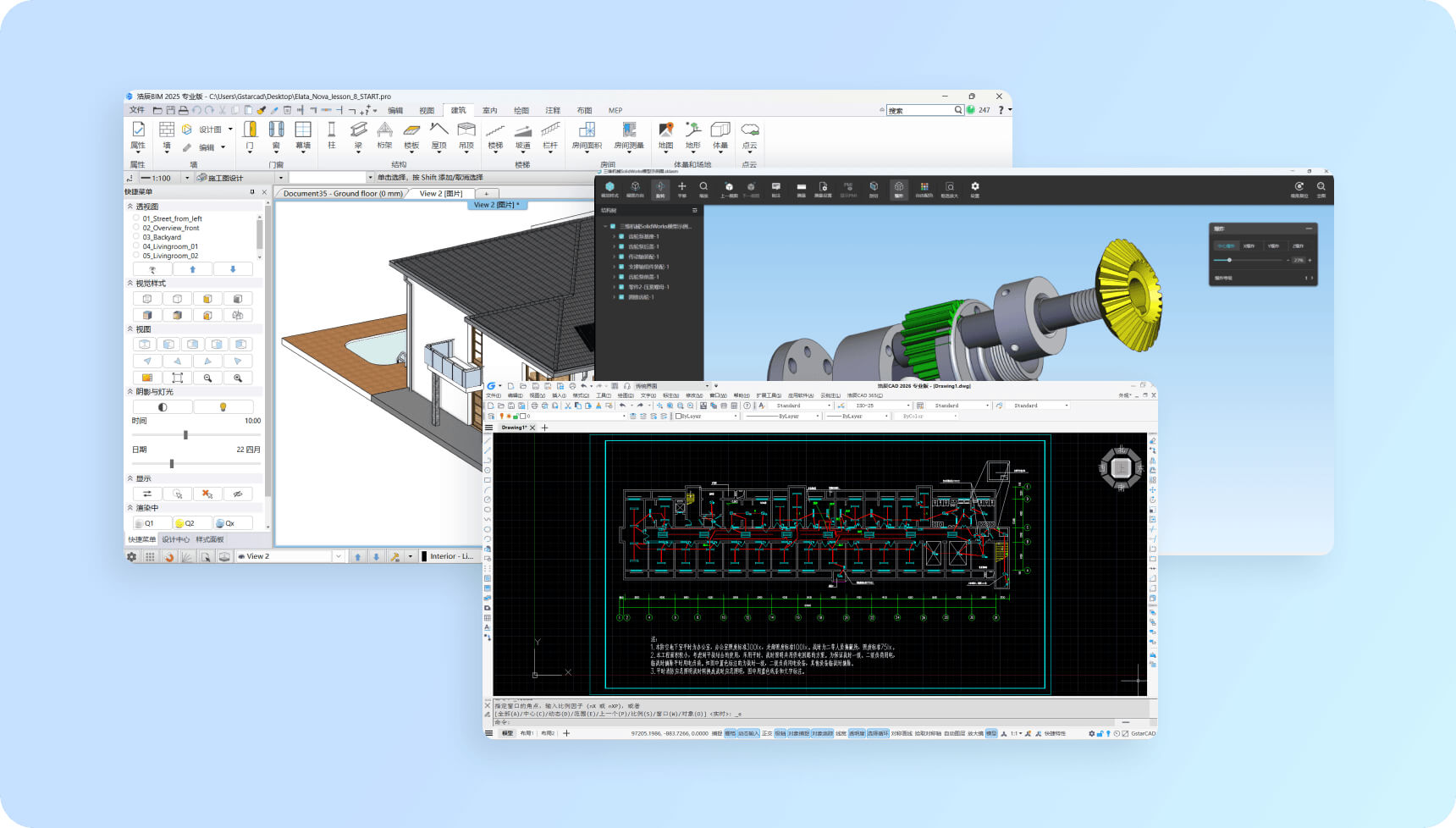Select the 01_Street_from_left perspective radio

136,218
